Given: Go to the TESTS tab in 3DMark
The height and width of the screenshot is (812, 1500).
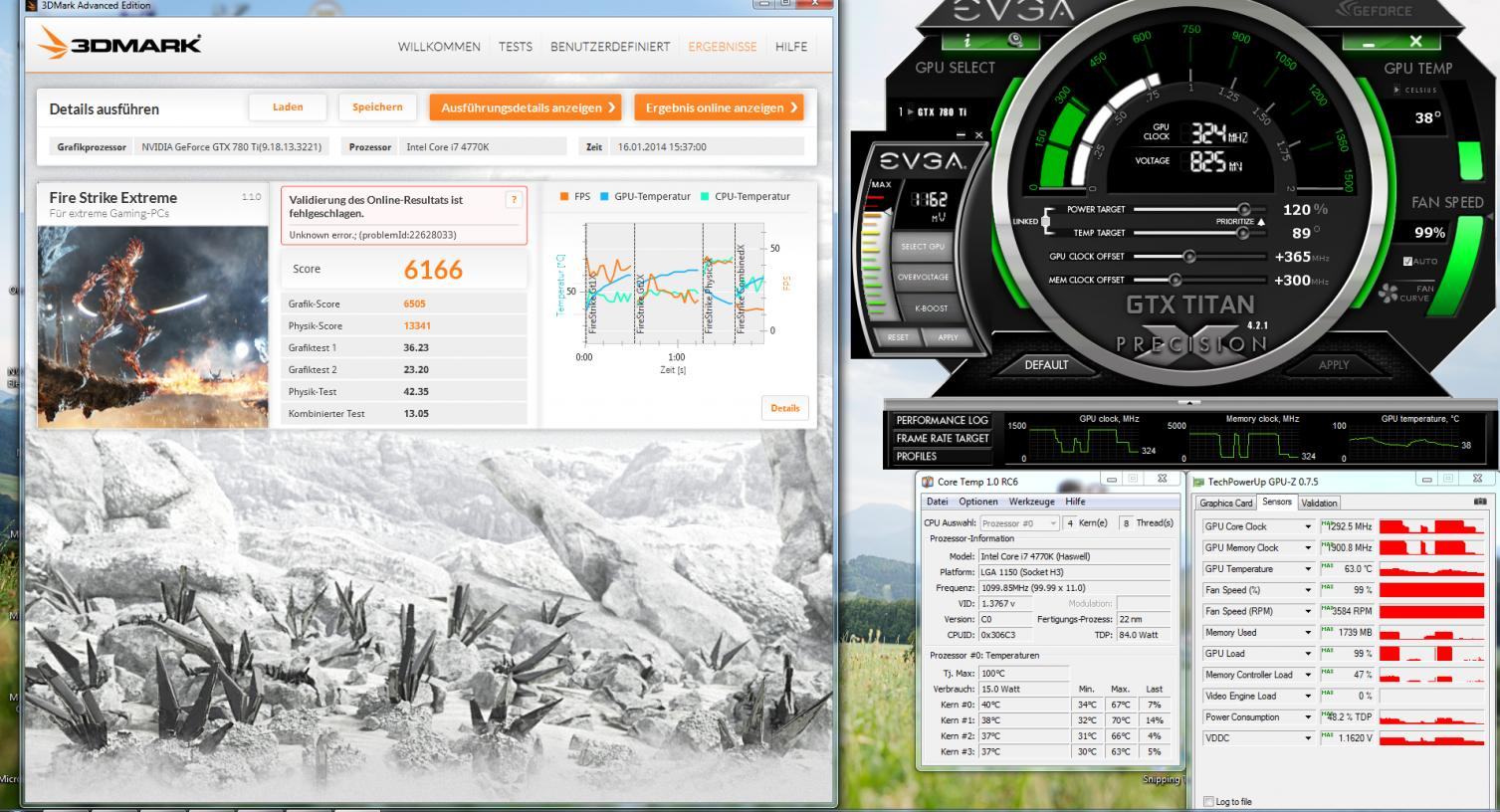Looking at the screenshot, I should tap(516, 47).
